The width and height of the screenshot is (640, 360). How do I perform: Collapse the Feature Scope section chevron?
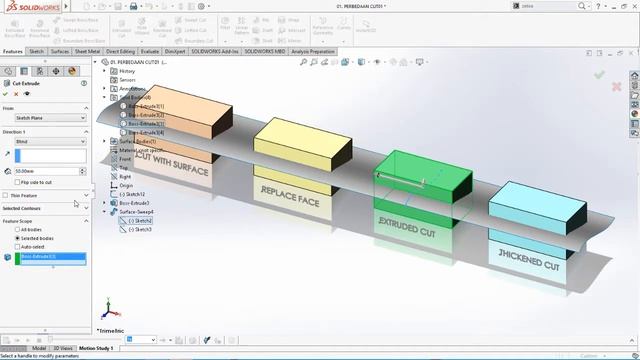[86, 221]
